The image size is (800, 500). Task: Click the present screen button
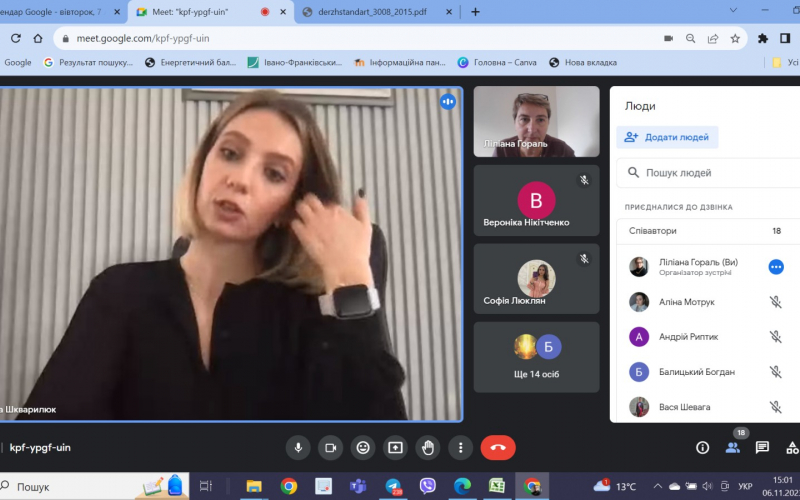coord(395,448)
